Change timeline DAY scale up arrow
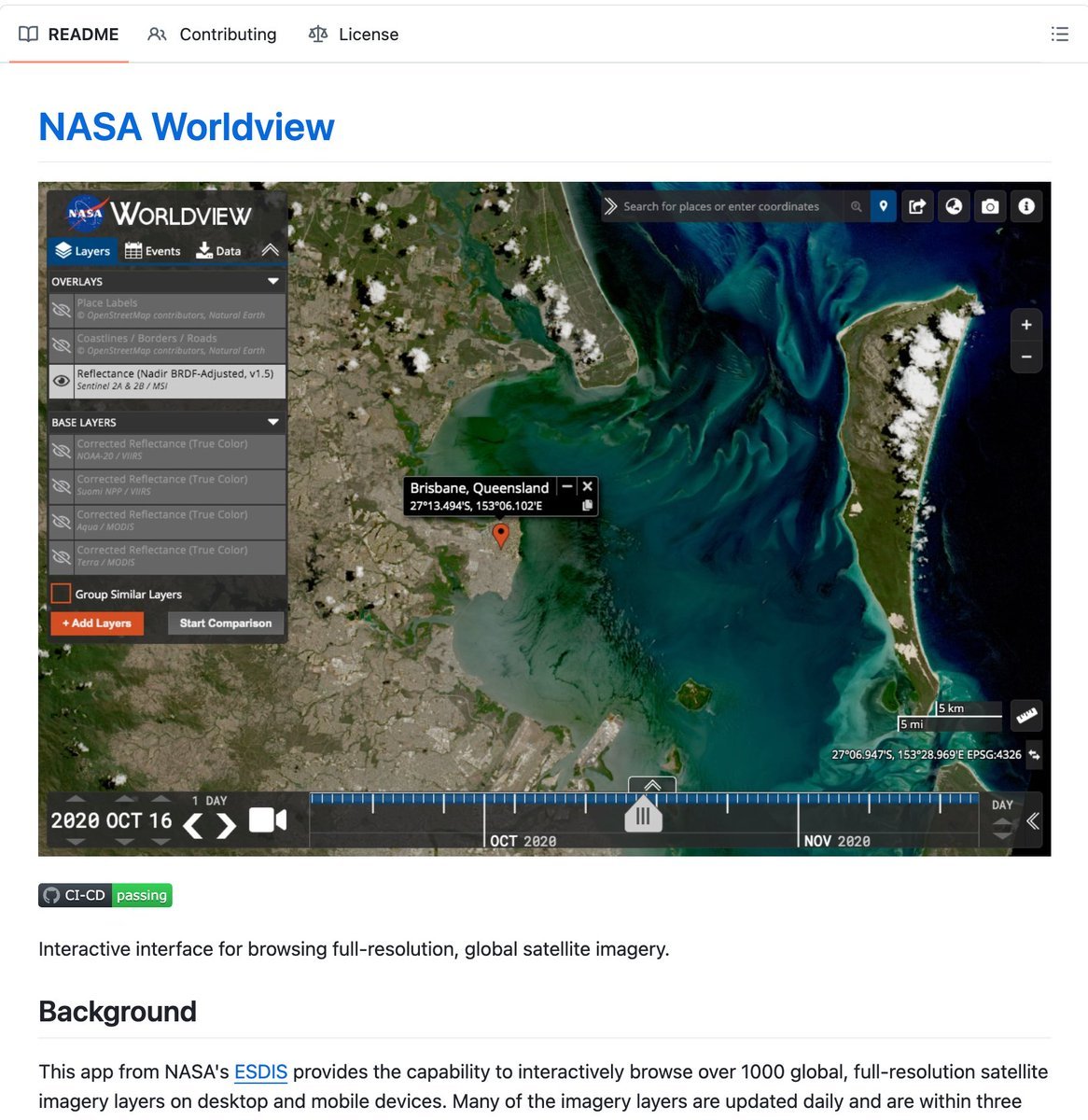This screenshot has height=1120, width=1088. (1002, 822)
